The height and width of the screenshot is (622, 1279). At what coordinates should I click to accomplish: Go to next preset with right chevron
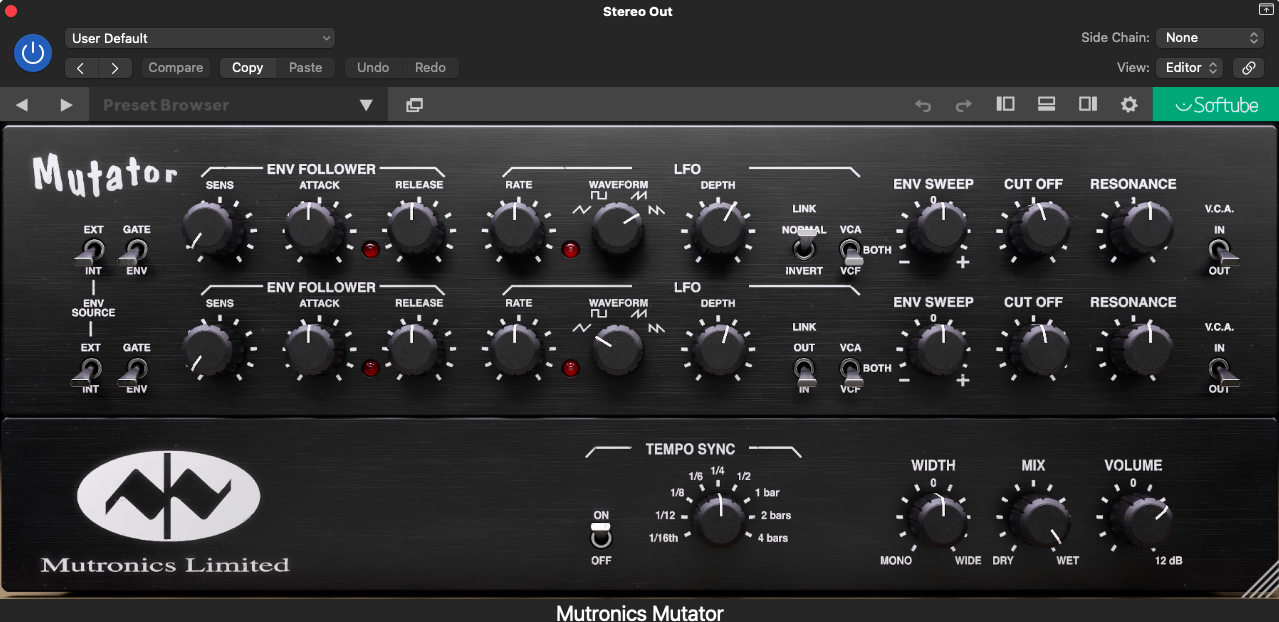115,68
